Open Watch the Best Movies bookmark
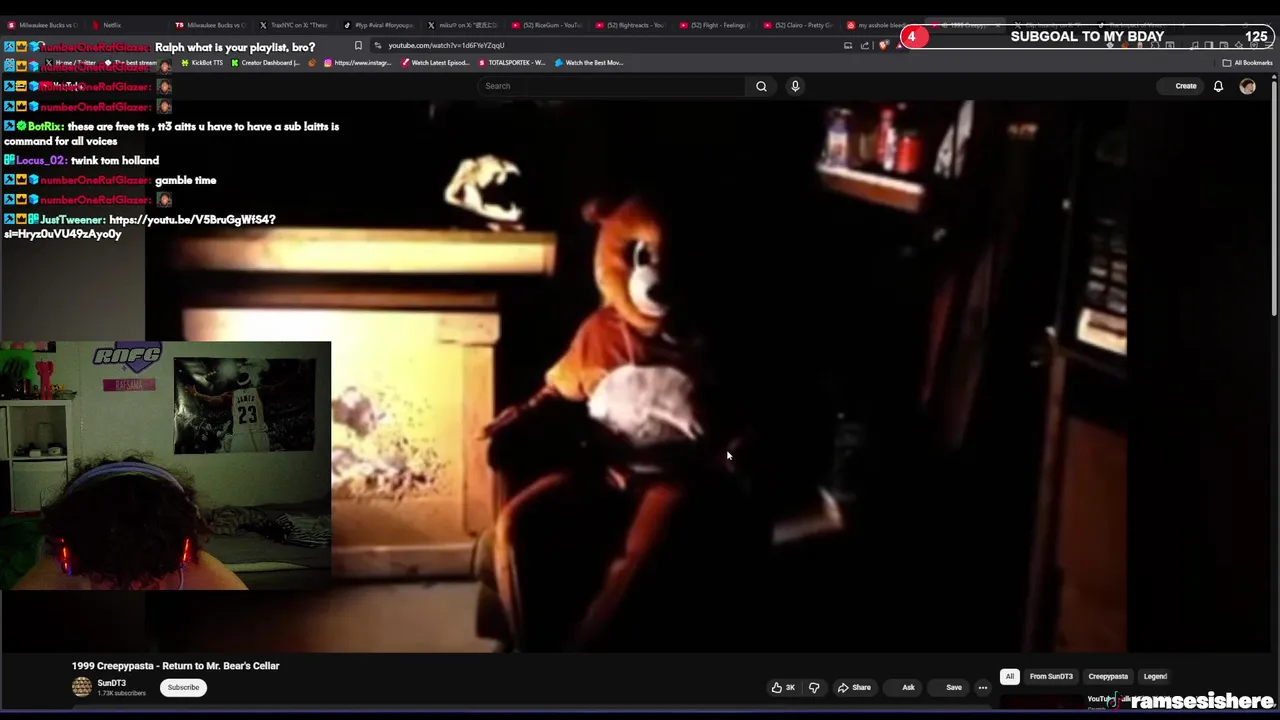Screen dimensions: 1280x720 tap(589, 63)
